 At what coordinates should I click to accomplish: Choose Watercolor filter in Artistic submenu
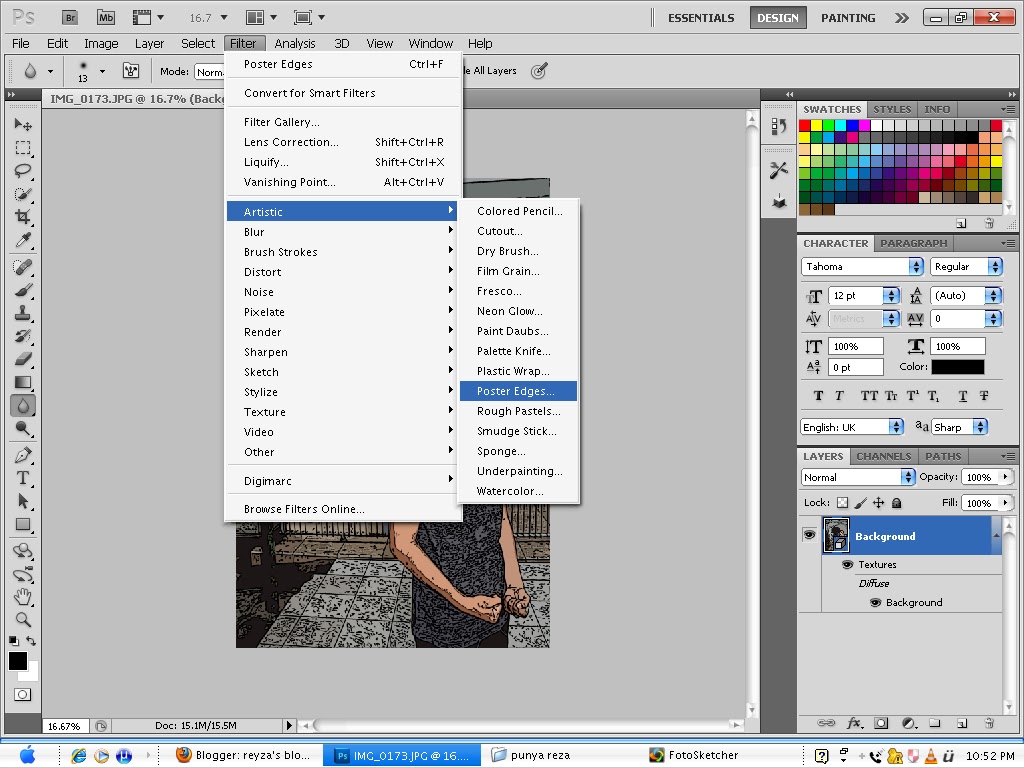[518, 491]
